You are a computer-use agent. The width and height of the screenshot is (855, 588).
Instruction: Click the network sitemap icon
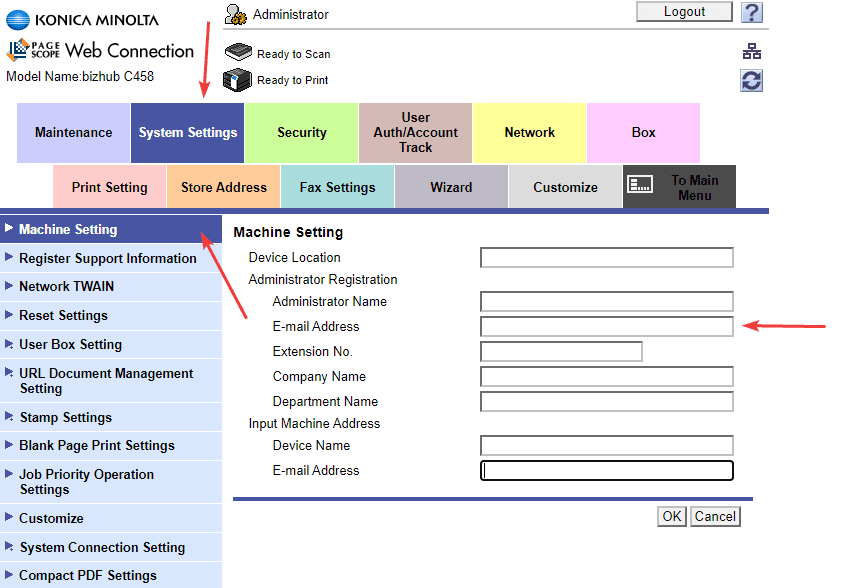tap(752, 53)
